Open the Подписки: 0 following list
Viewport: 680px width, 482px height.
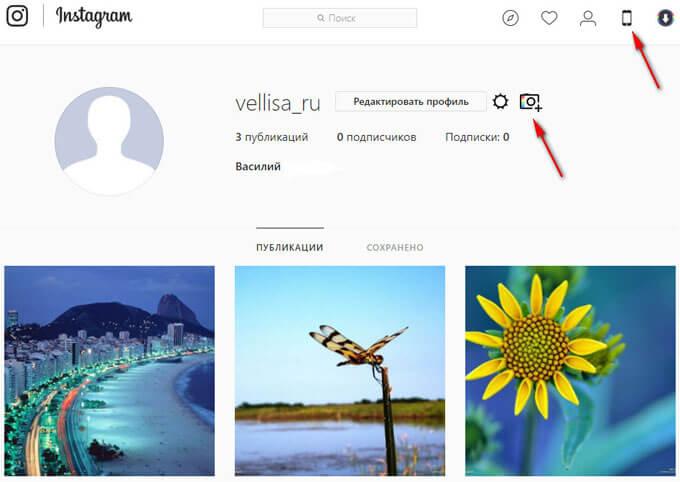coord(477,137)
